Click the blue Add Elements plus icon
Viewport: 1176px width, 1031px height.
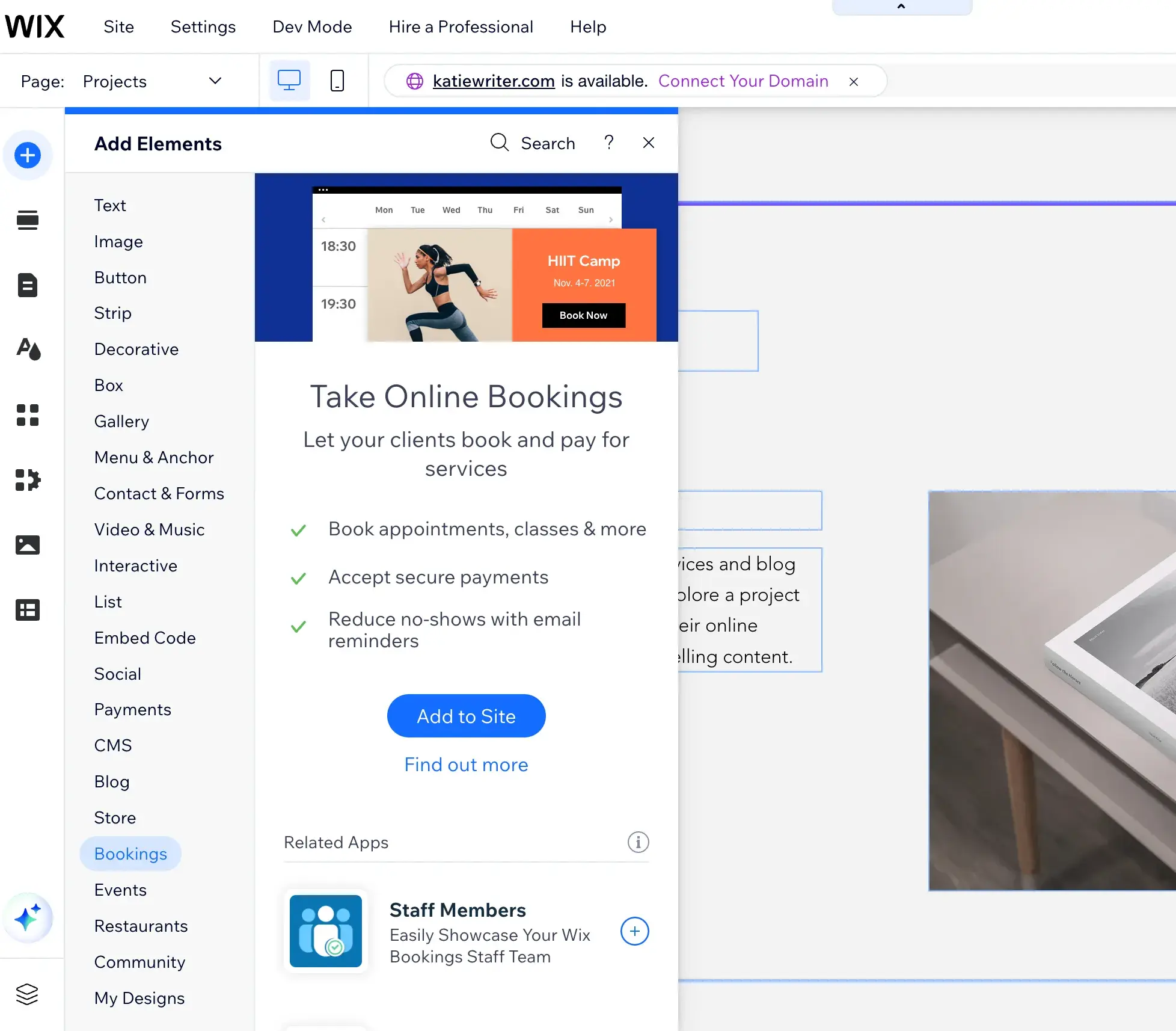point(28,155)
